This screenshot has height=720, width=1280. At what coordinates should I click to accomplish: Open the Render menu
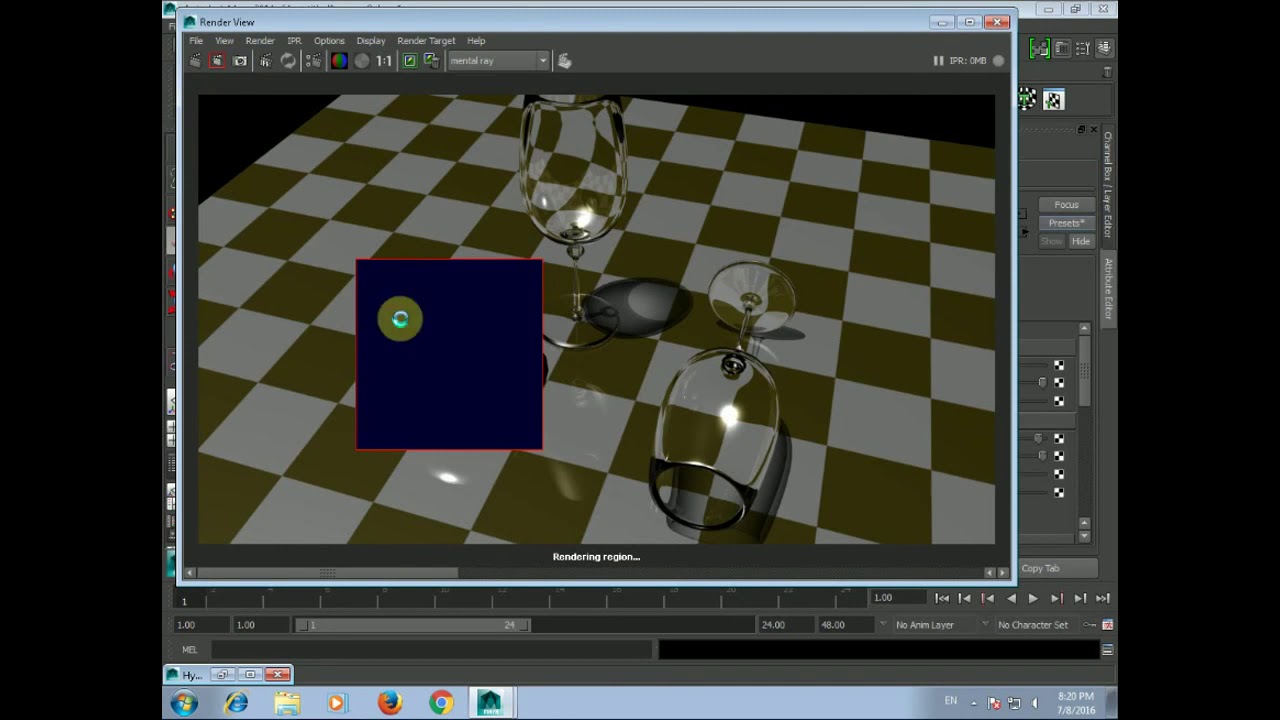pos(260,41)
